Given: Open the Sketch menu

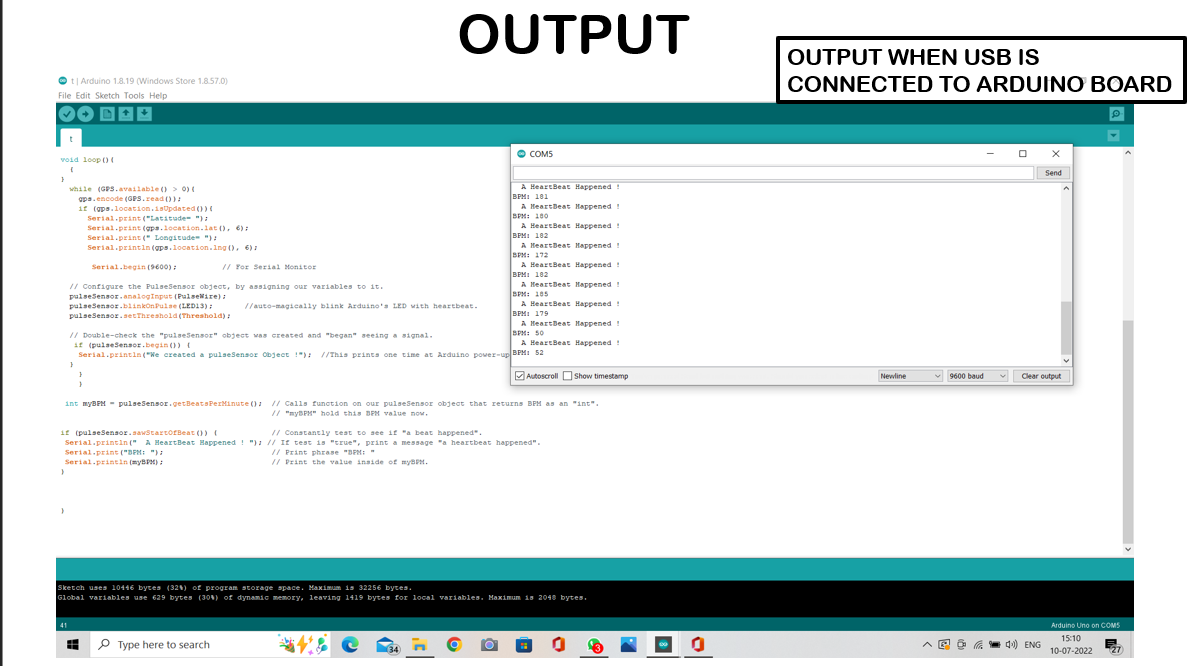Looking at the screenshot, I should [107, 96].
